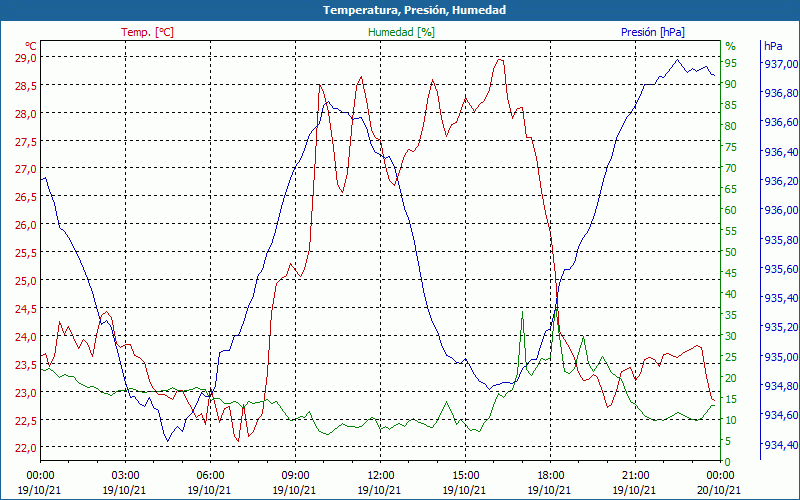Viewport: 800px width, 500px height.
Task: Click green humidity axis value '30'
Action: [731, 336]
